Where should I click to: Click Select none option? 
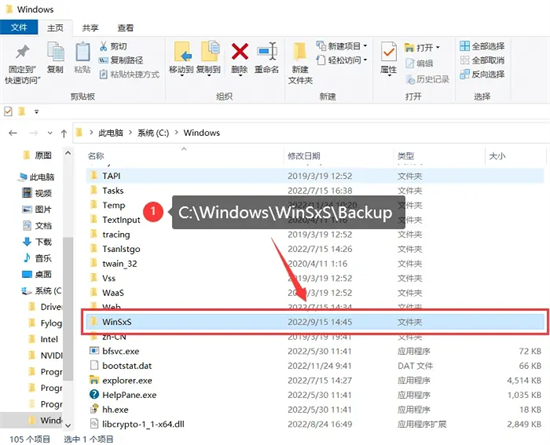tap(482, 60)
